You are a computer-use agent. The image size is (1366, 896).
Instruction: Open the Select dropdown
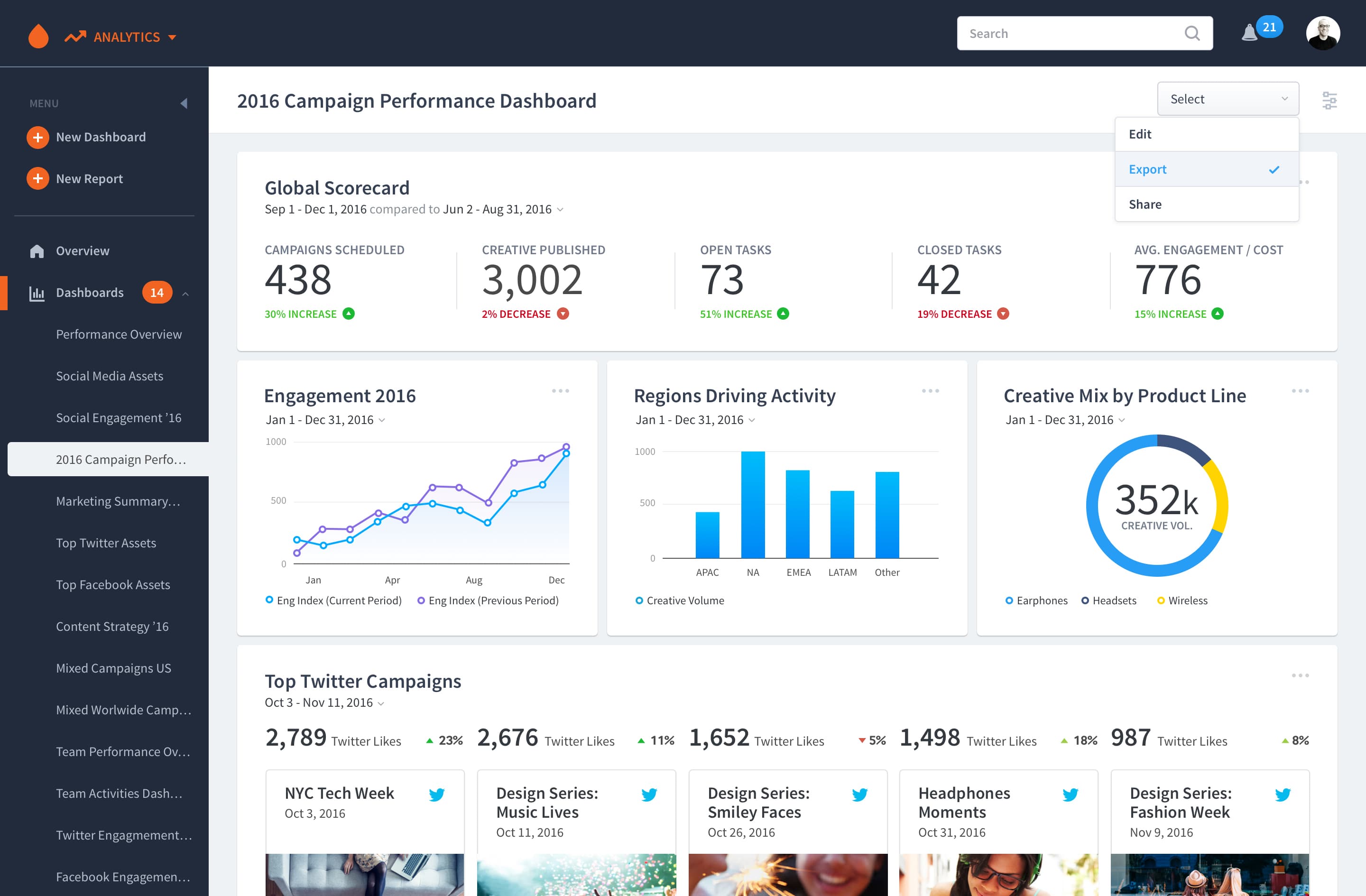point(1228,99)
